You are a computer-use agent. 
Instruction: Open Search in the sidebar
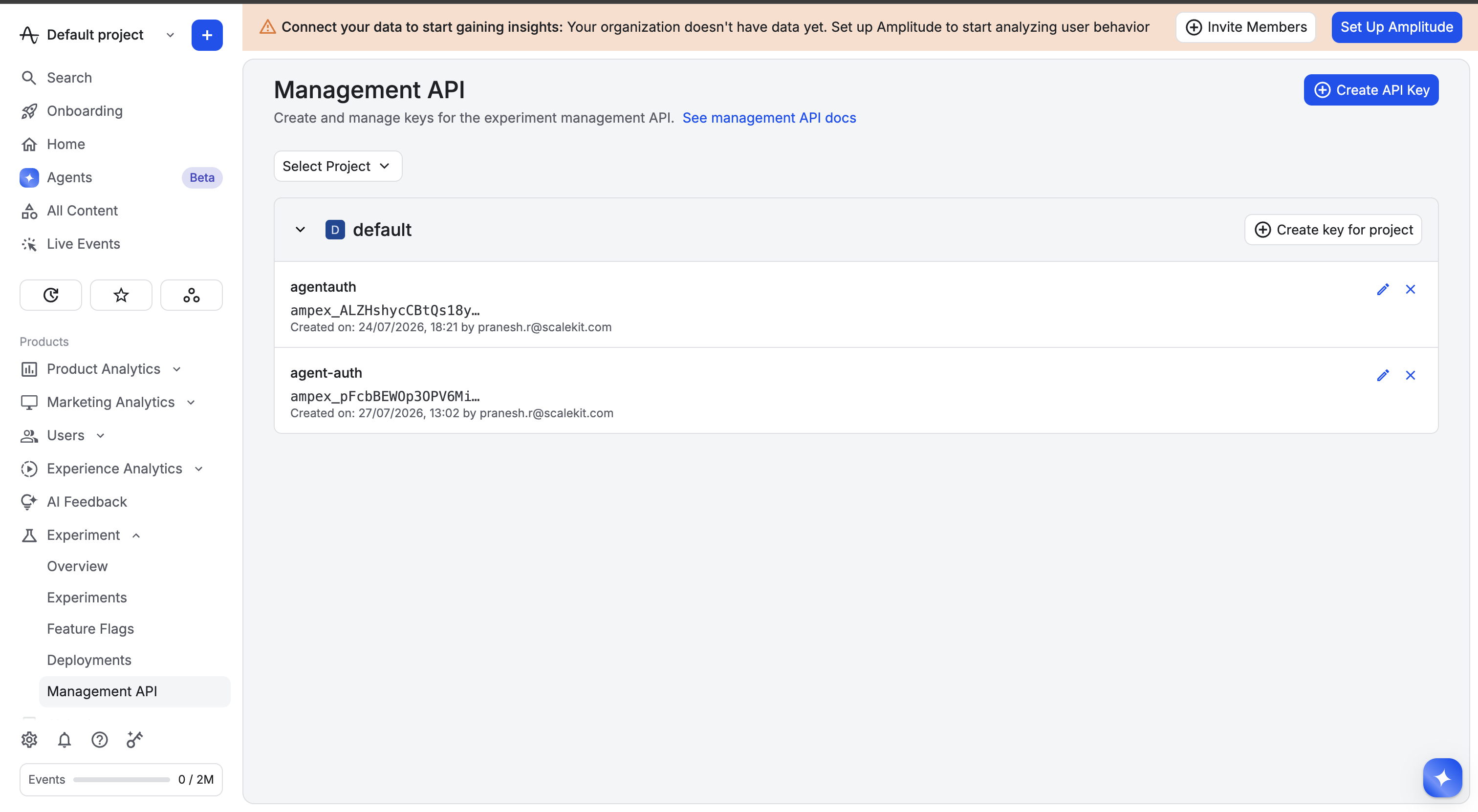coord(69,77)
